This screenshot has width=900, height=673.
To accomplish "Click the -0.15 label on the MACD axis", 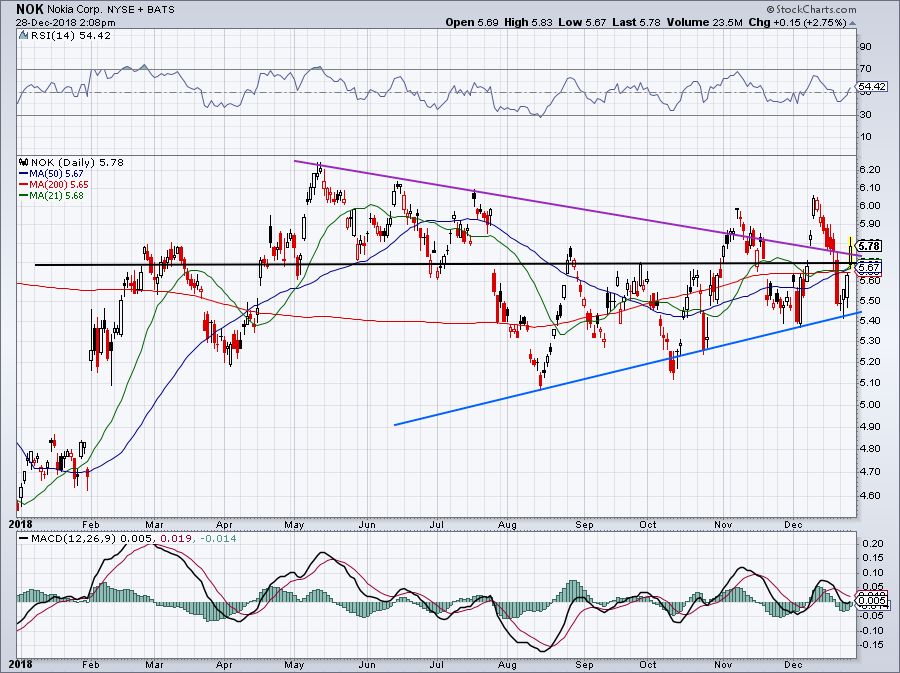I will pos(871,645).
